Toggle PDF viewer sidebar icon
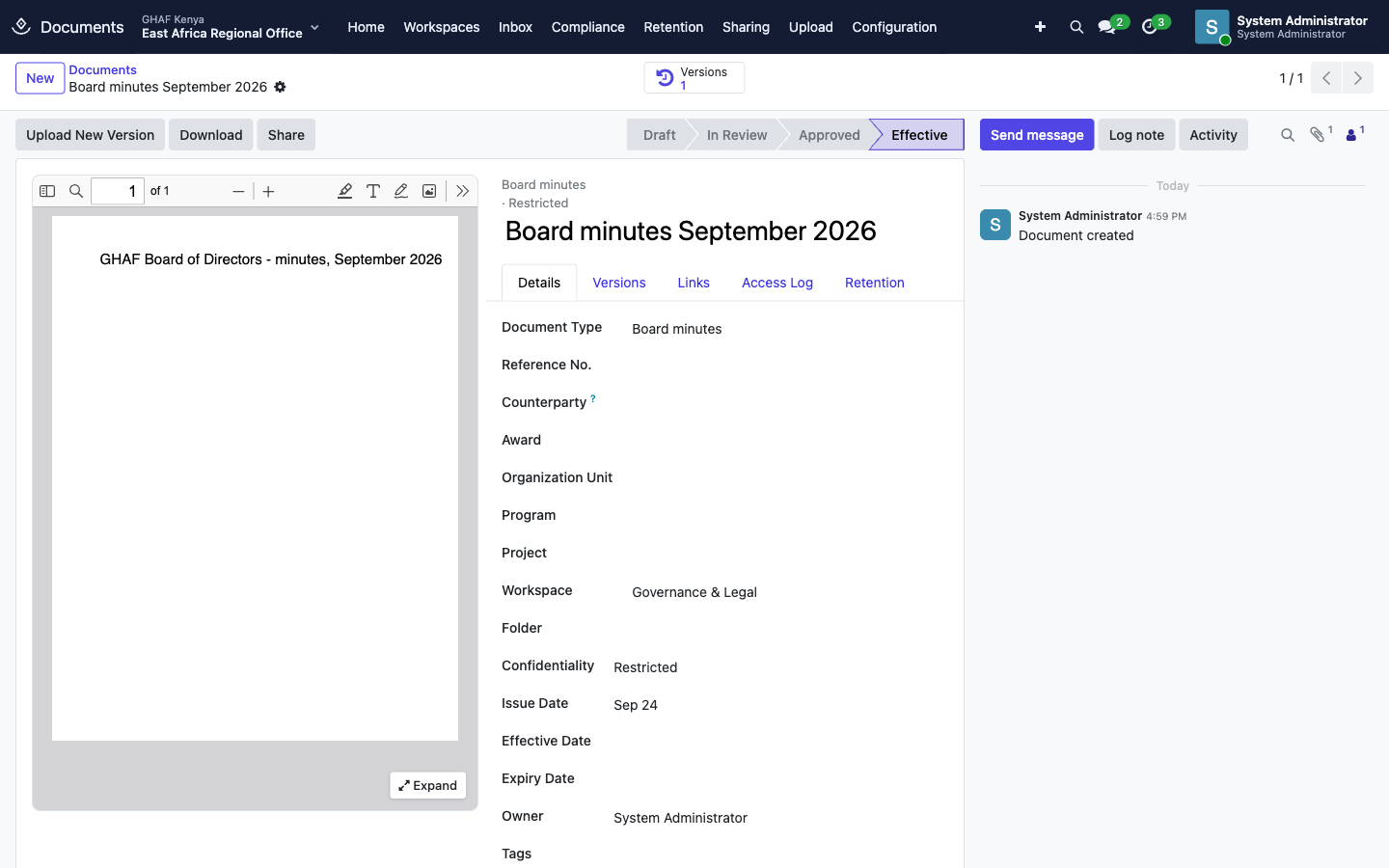This screenshot has width=1389, height=868. (47, 191)
